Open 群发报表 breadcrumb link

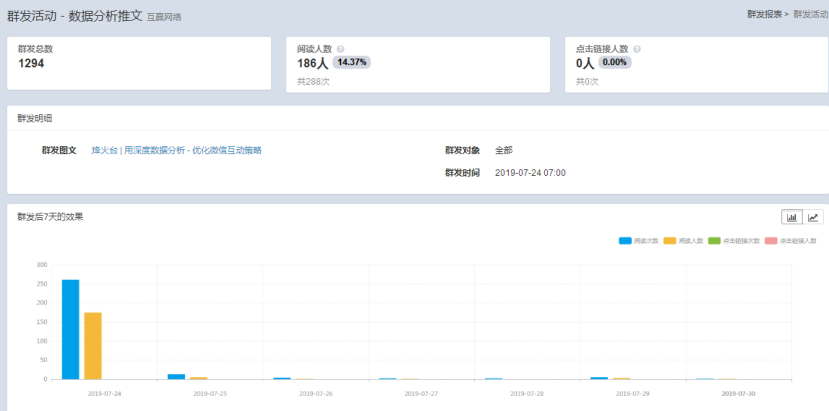pyautogui.click(x=765, y=15)
